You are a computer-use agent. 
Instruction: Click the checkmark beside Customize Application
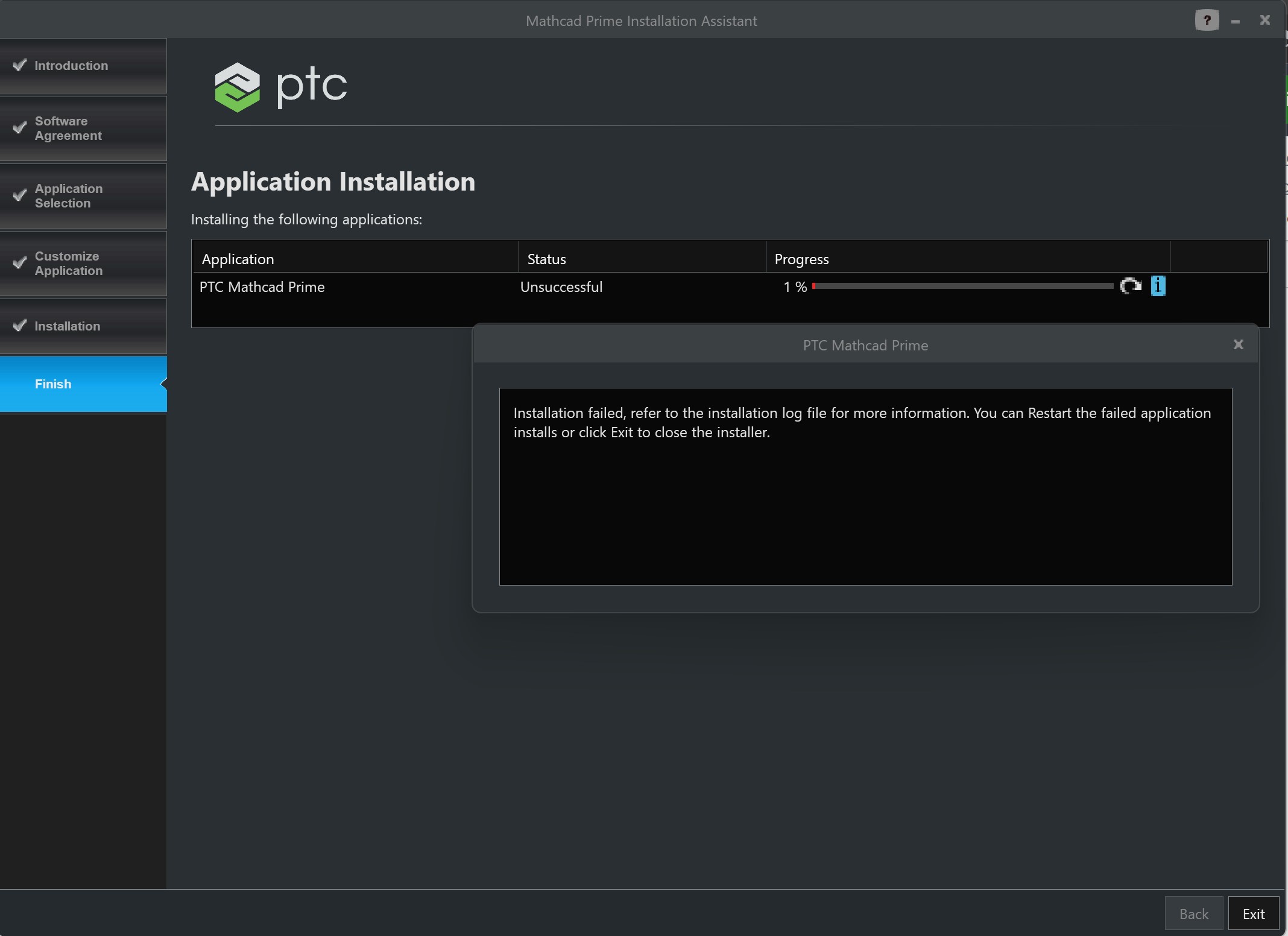click(19, 263)
